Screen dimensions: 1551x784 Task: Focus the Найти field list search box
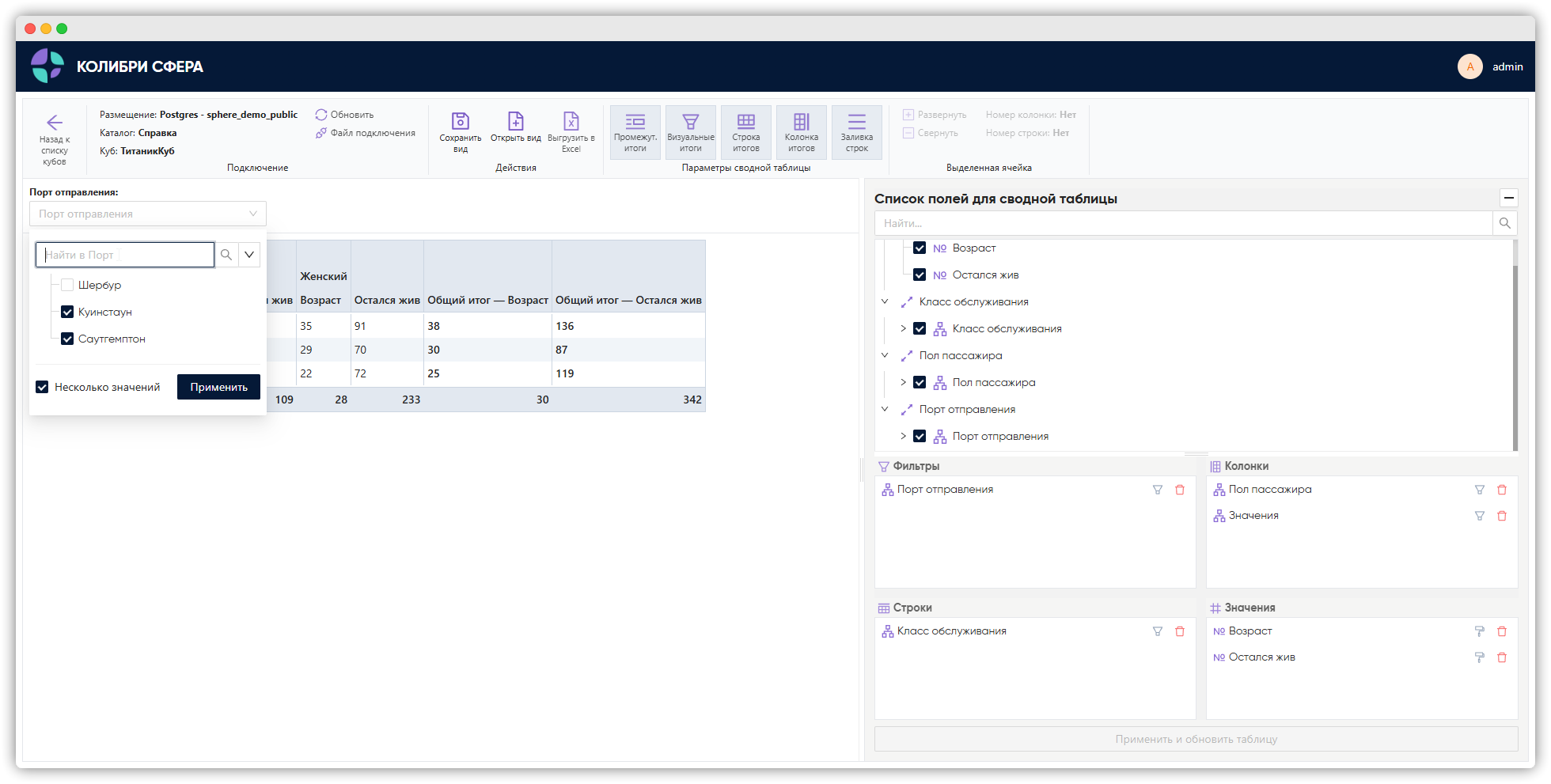click(1184, 223)
